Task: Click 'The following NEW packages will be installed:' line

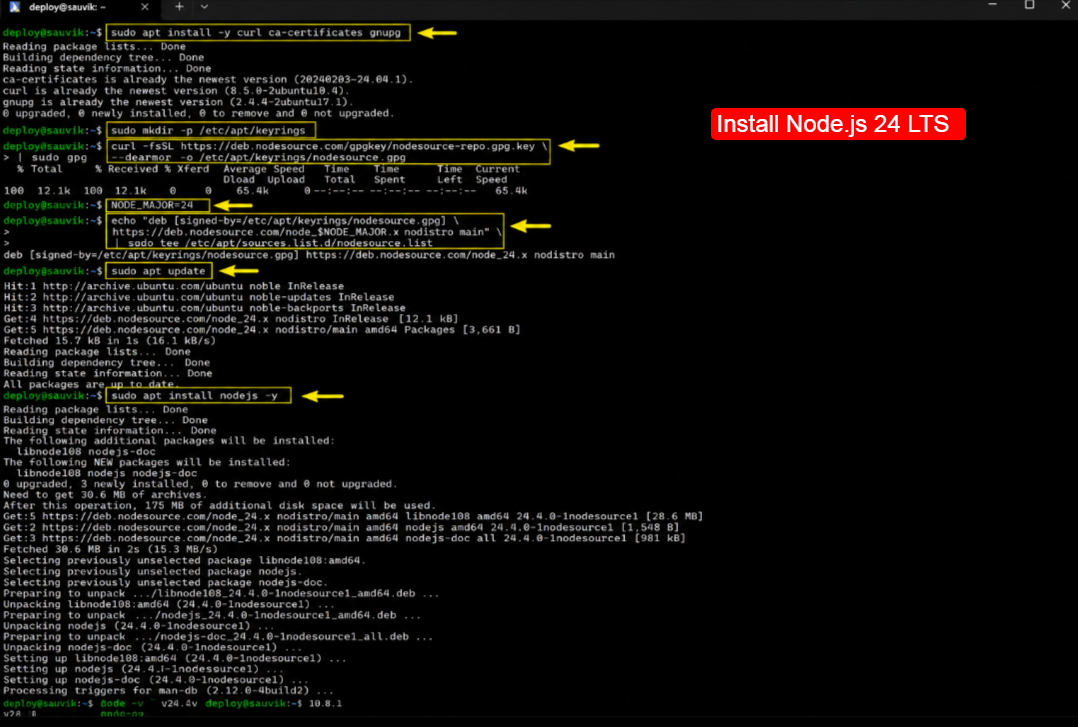Action: pos(147,462)
